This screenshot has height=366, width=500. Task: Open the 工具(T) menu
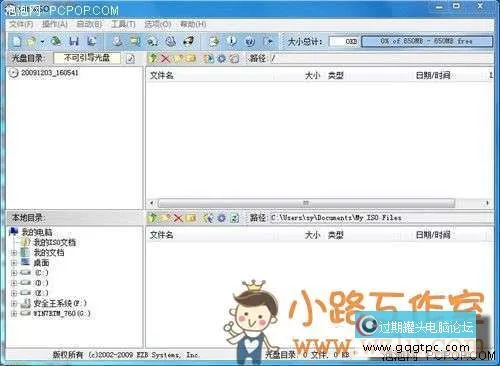[123, 24]
